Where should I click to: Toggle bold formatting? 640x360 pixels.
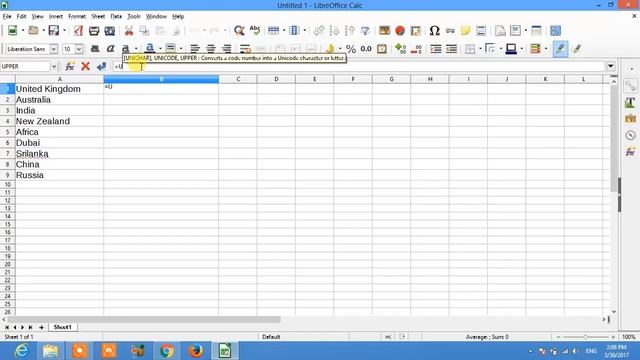tap(95, 49)
